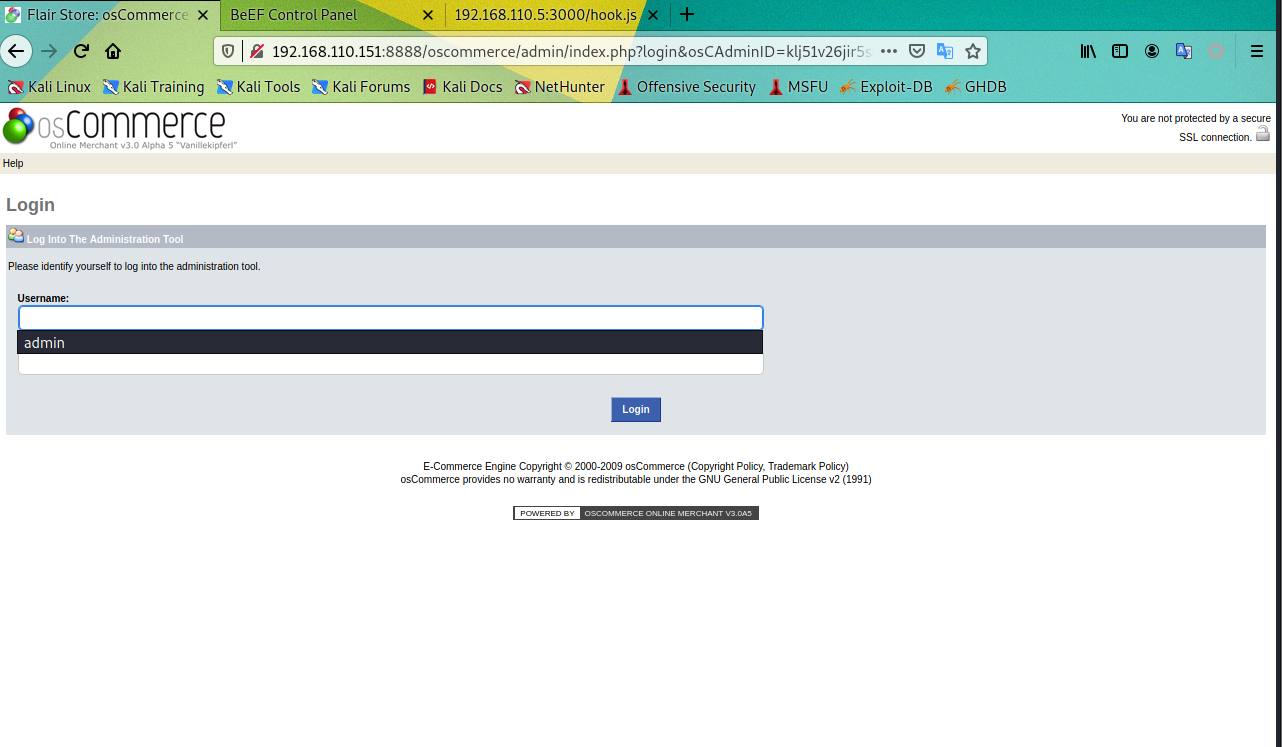Focus the Username input field
This screenshot has width=1282, height=747.
(x=391, y=318)
